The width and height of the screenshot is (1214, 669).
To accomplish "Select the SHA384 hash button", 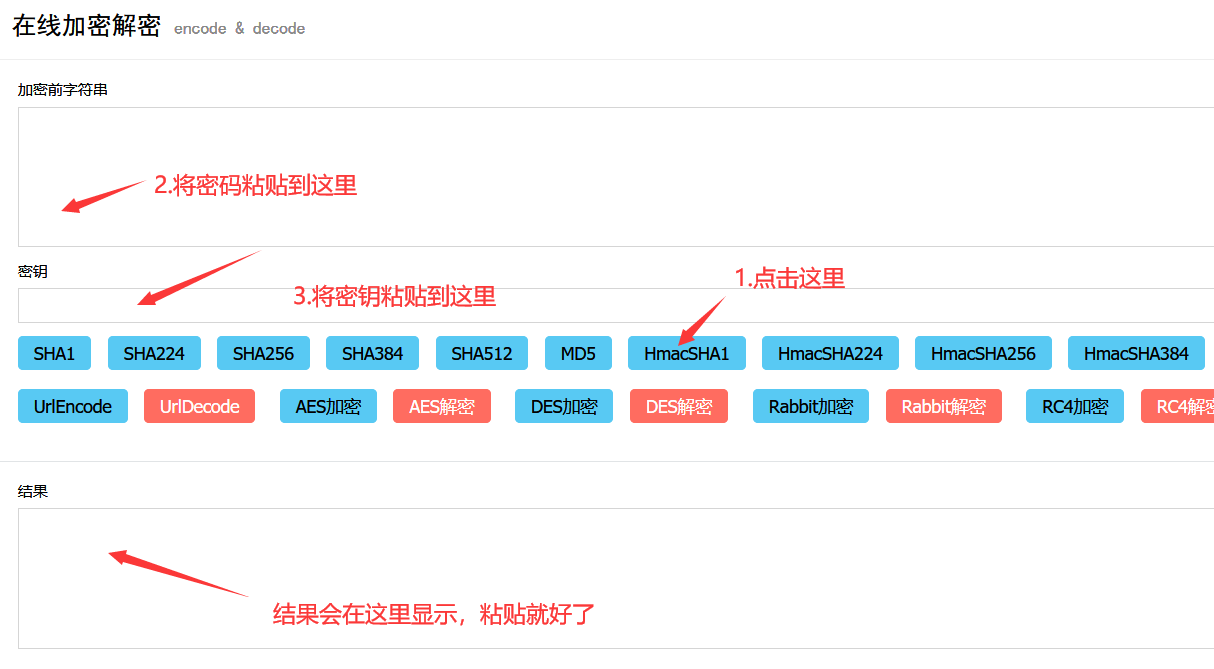I will [x=372, y=353].
